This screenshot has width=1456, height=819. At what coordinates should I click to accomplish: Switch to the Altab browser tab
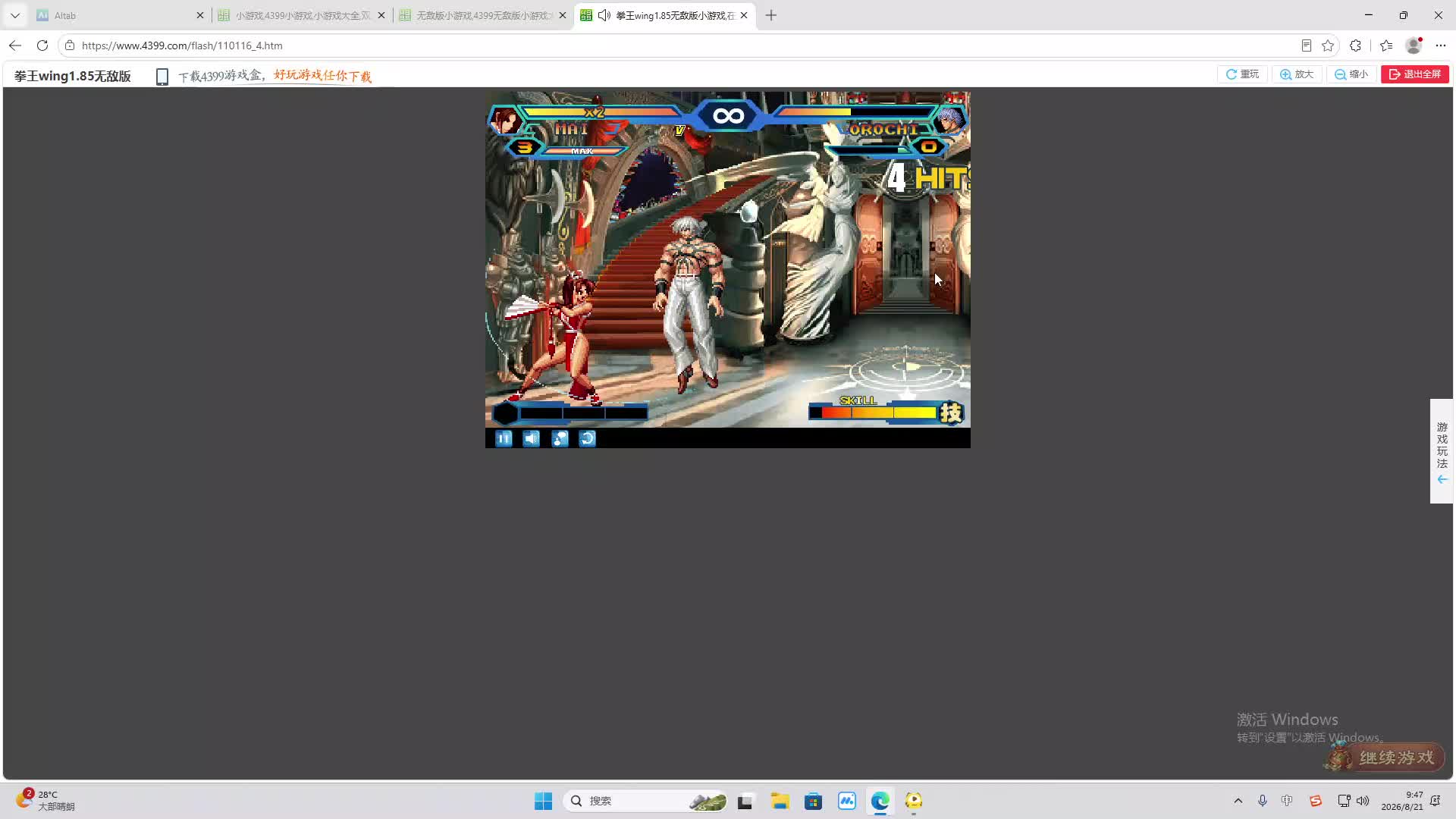120,15
